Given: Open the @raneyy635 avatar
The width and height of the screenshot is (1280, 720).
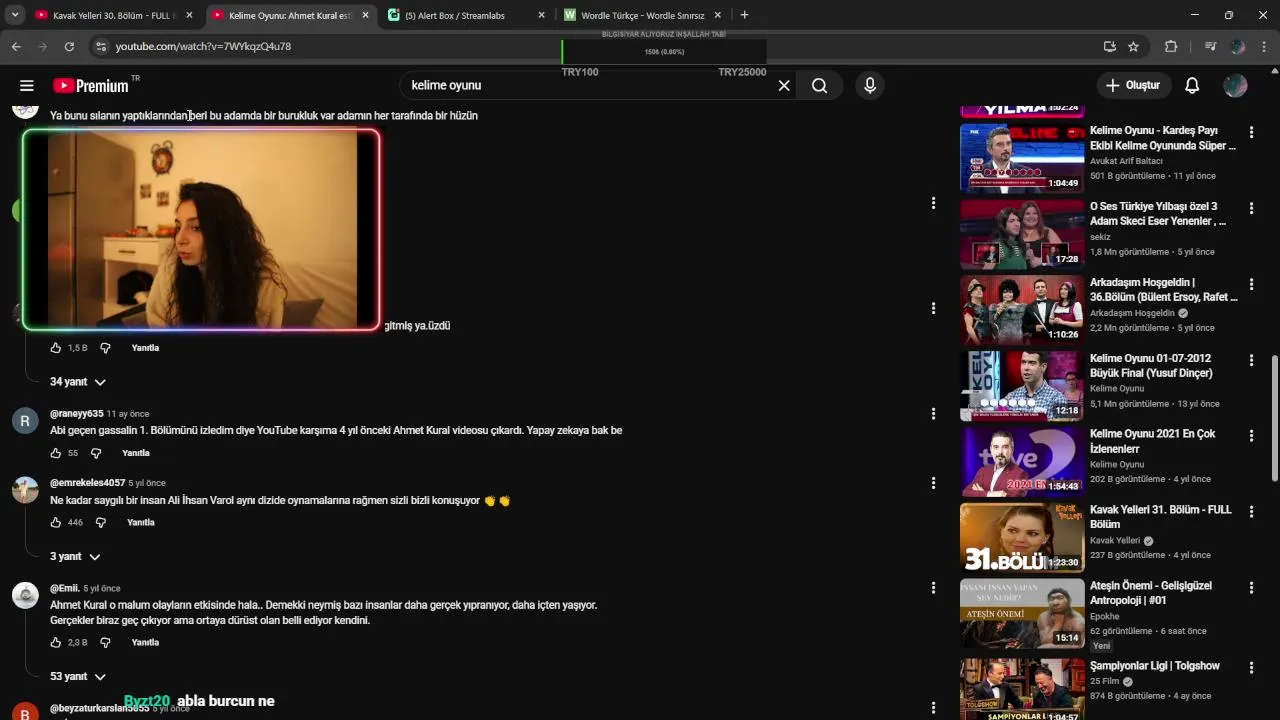Looking at the screenshot, I should [25, 420].
